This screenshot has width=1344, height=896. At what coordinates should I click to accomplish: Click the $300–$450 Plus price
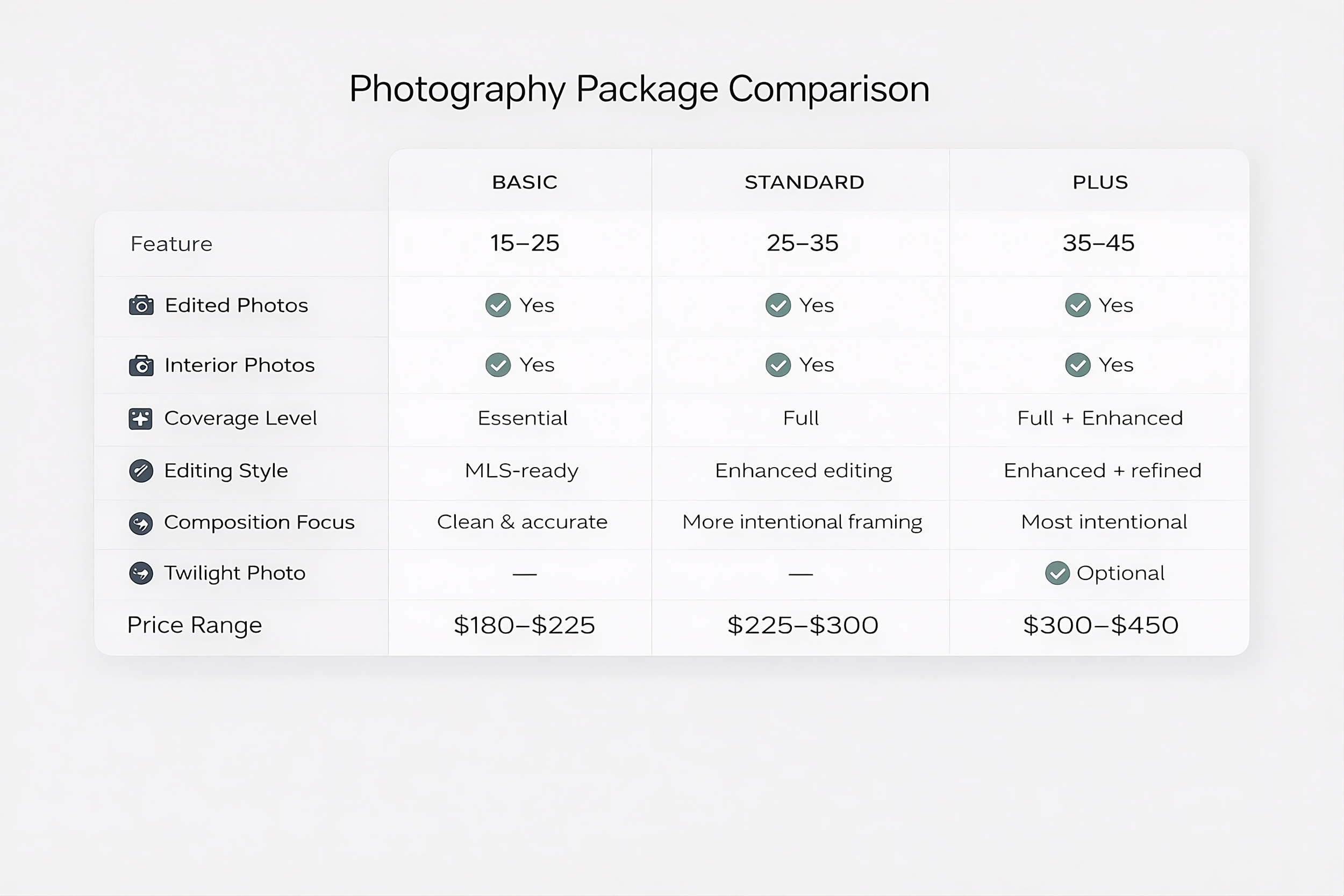1100,625
